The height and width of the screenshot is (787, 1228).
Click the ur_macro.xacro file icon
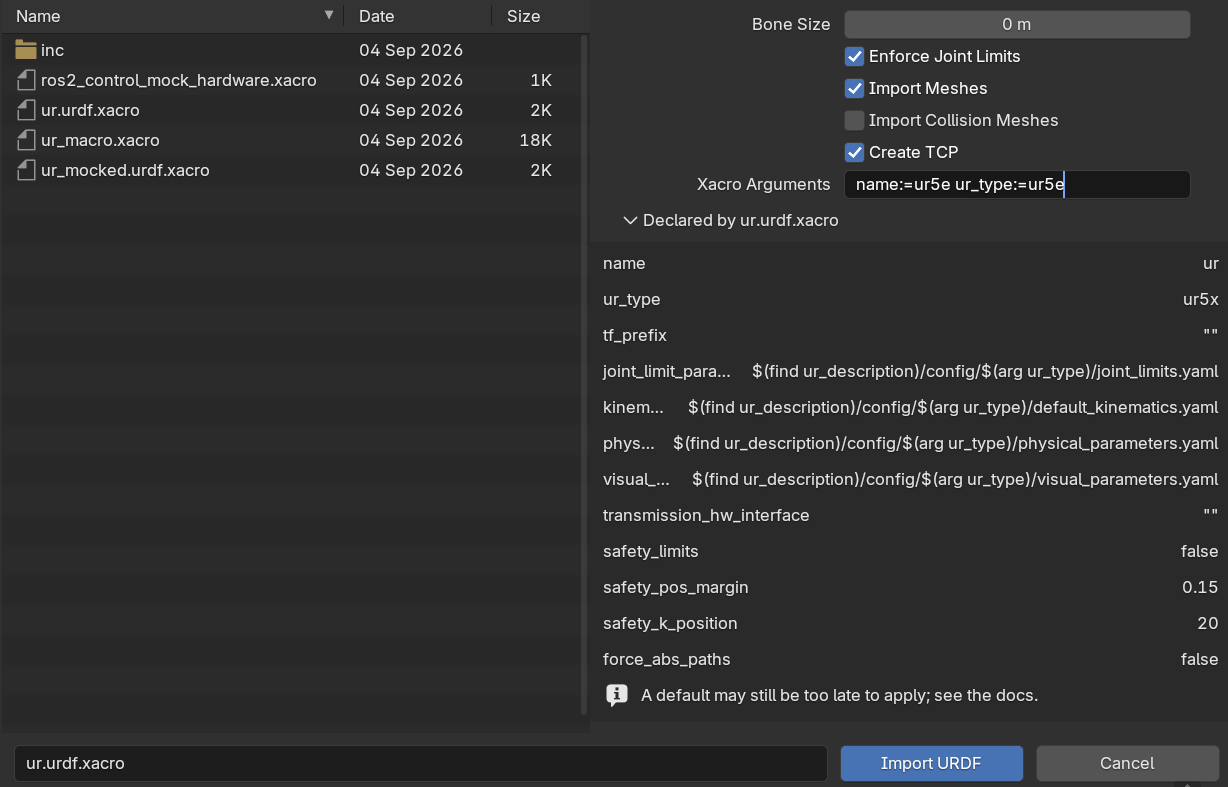26,140
